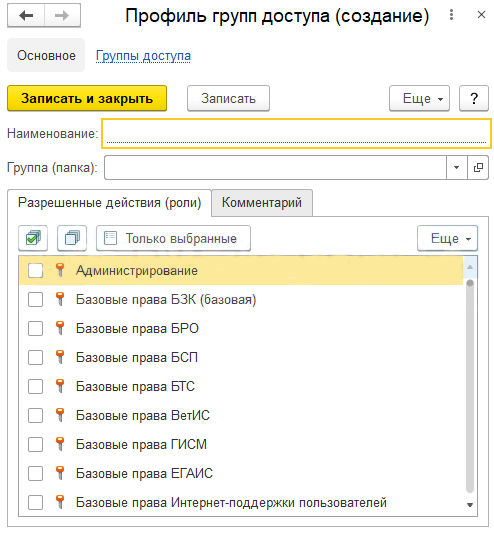Click the open icon in Группа field
The image size is (494, 533).
coord(478,167)
